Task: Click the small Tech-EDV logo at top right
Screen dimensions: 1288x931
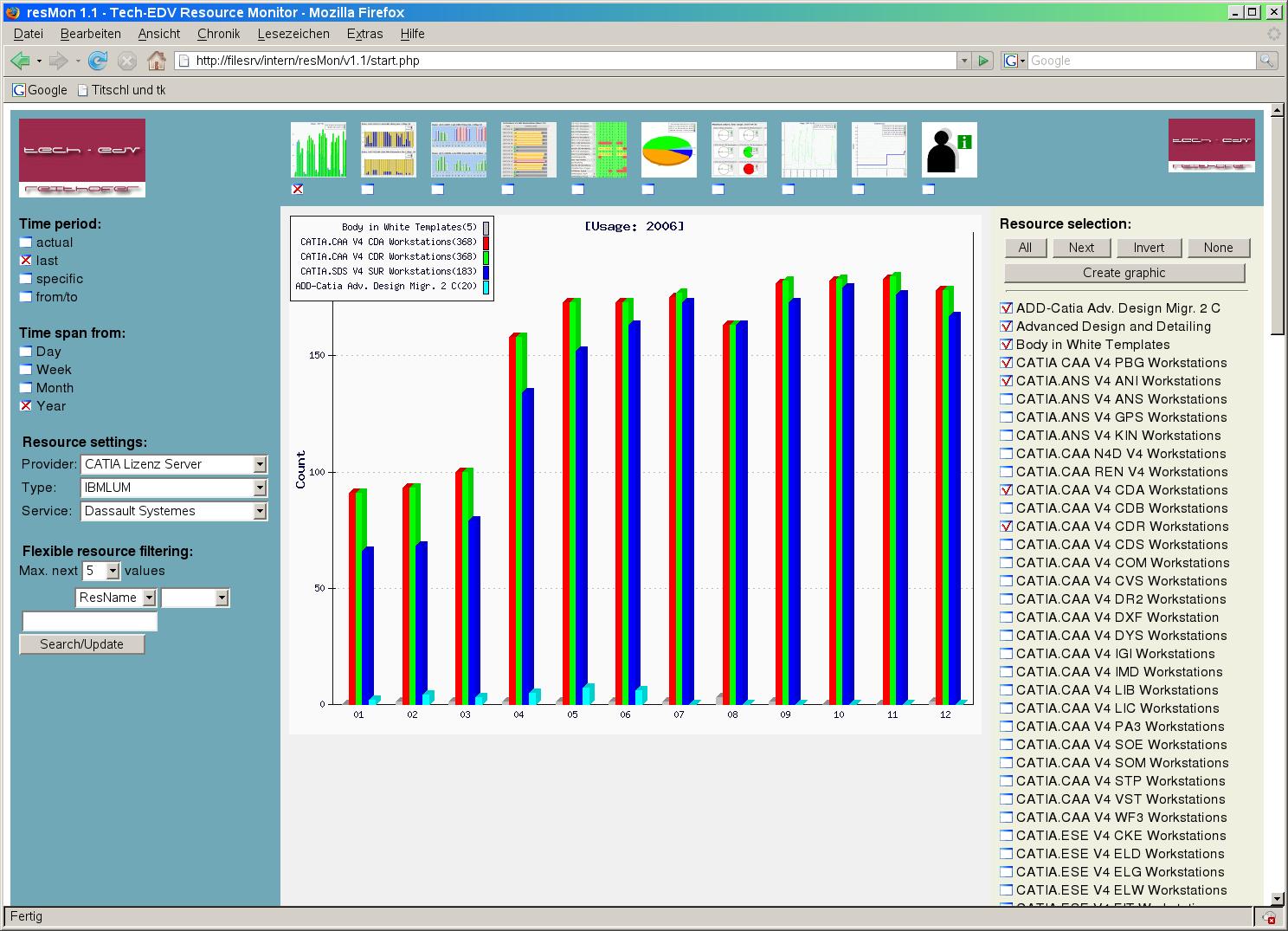Action: [x=1212, y=145]
